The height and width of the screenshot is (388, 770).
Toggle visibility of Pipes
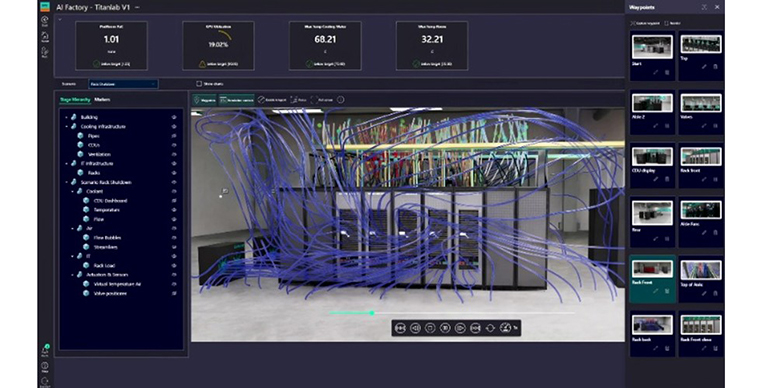coord(174,136)
